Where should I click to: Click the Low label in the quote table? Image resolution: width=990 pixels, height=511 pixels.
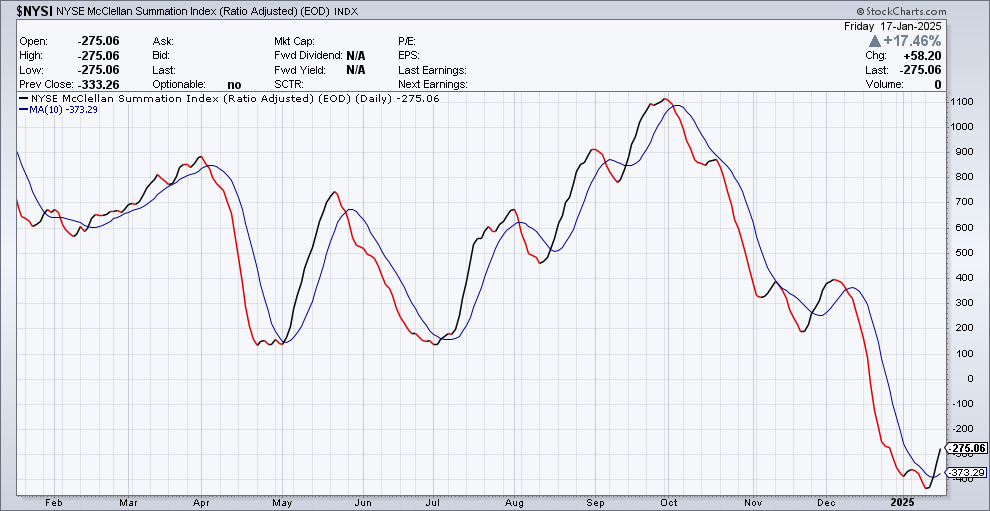(30, 70)
